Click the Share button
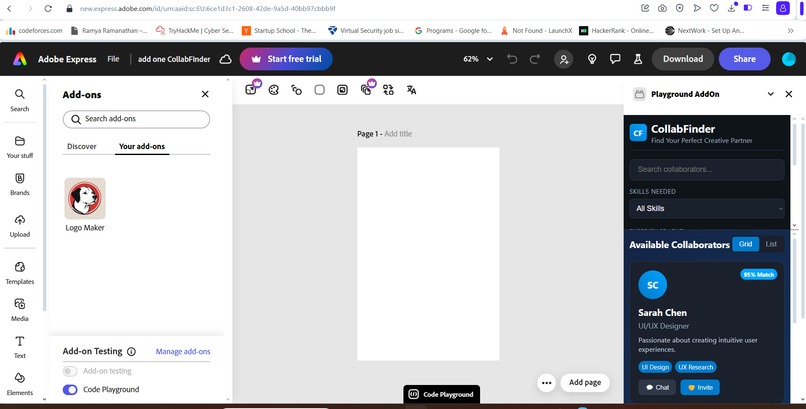This screenshot has width=806, height=409. click(x=744, y=59)
